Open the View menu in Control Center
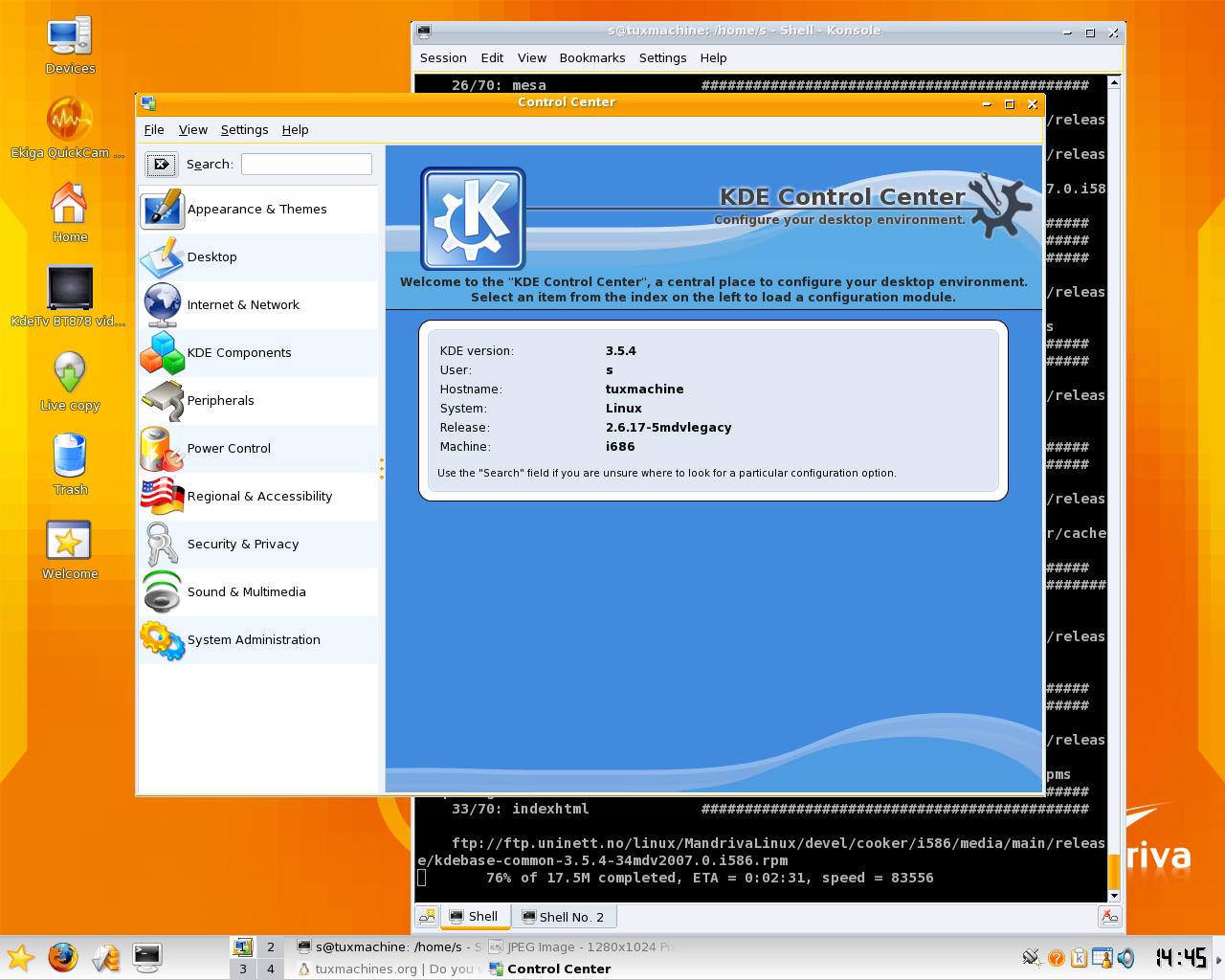Viewport: 1225px width, 980px height. 193,130
